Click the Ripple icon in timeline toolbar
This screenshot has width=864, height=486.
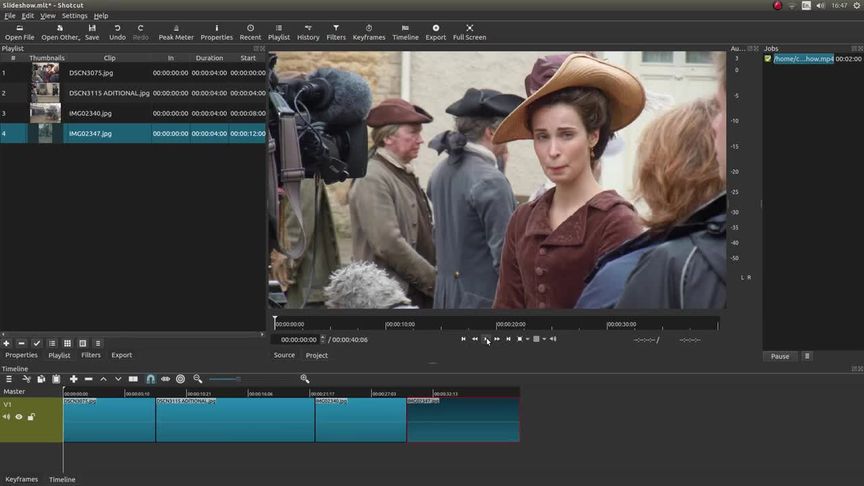[180, 379]
